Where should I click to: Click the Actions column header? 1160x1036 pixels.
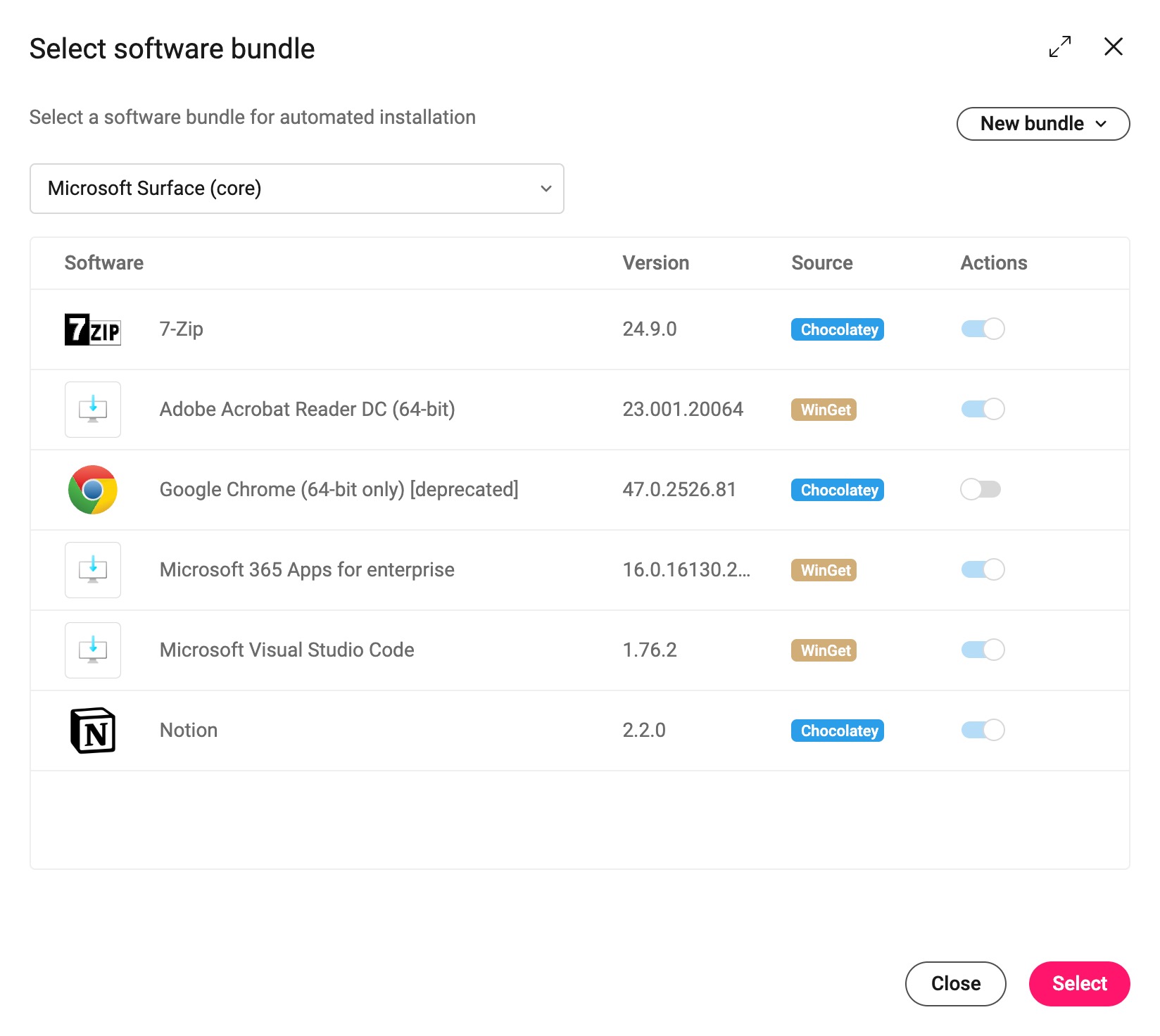coord(994,263)
